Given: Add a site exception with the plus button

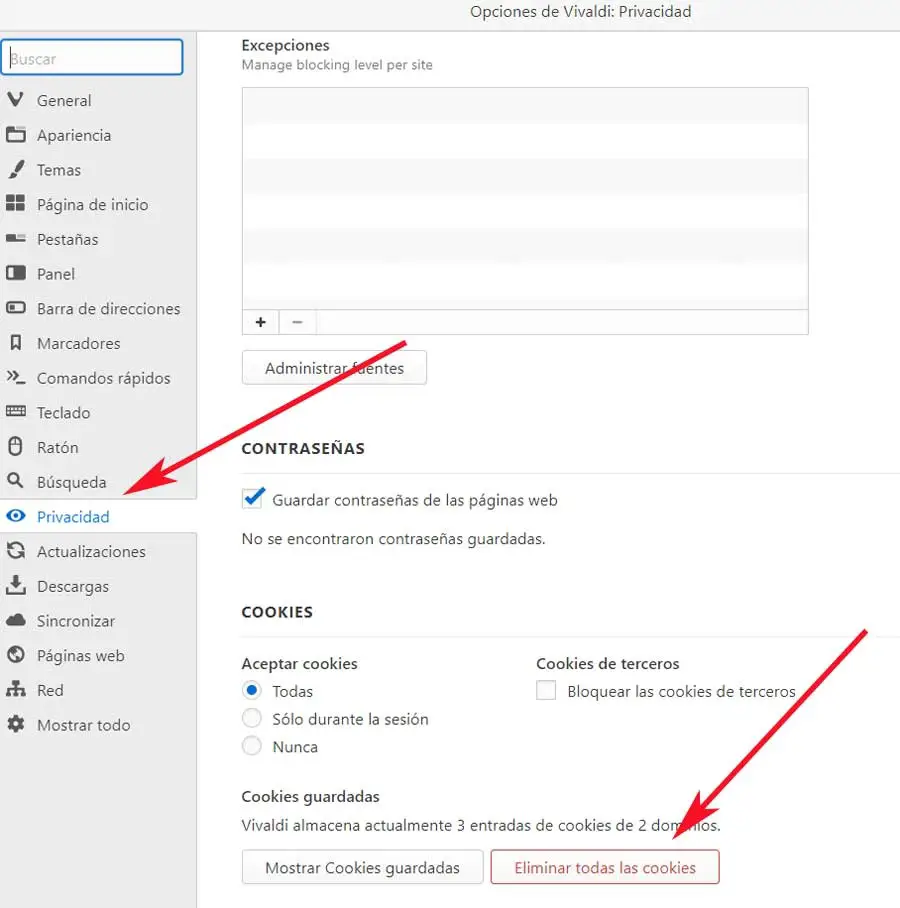Looking at the screenshot, I should (x=261, y=322).
